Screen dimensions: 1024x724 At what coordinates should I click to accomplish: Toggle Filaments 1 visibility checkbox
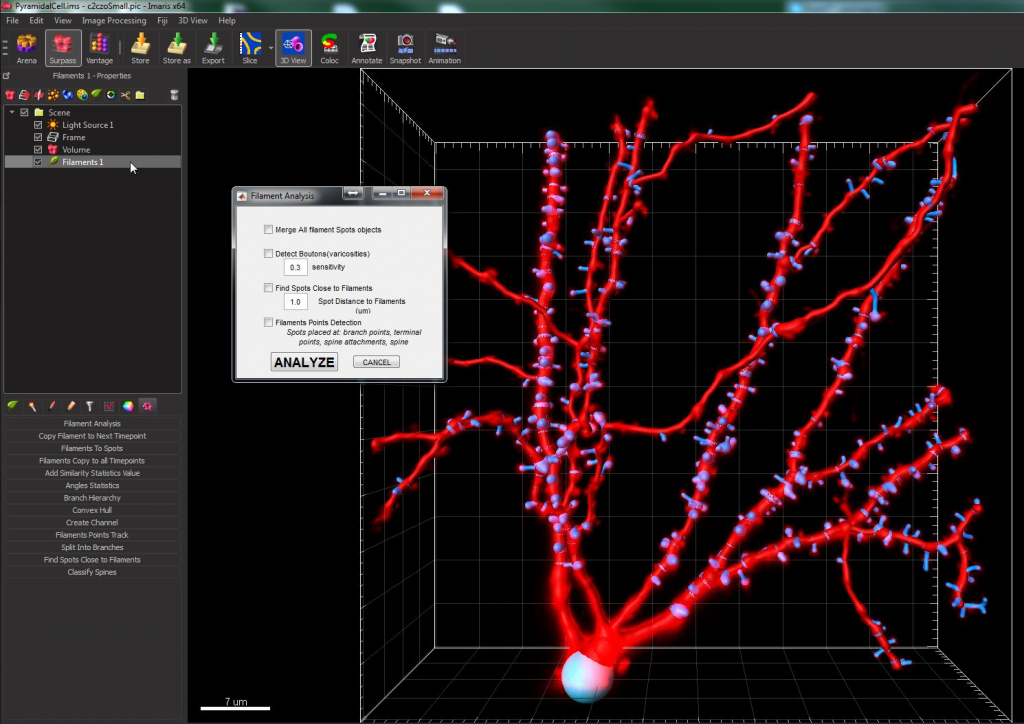point(38,162)
